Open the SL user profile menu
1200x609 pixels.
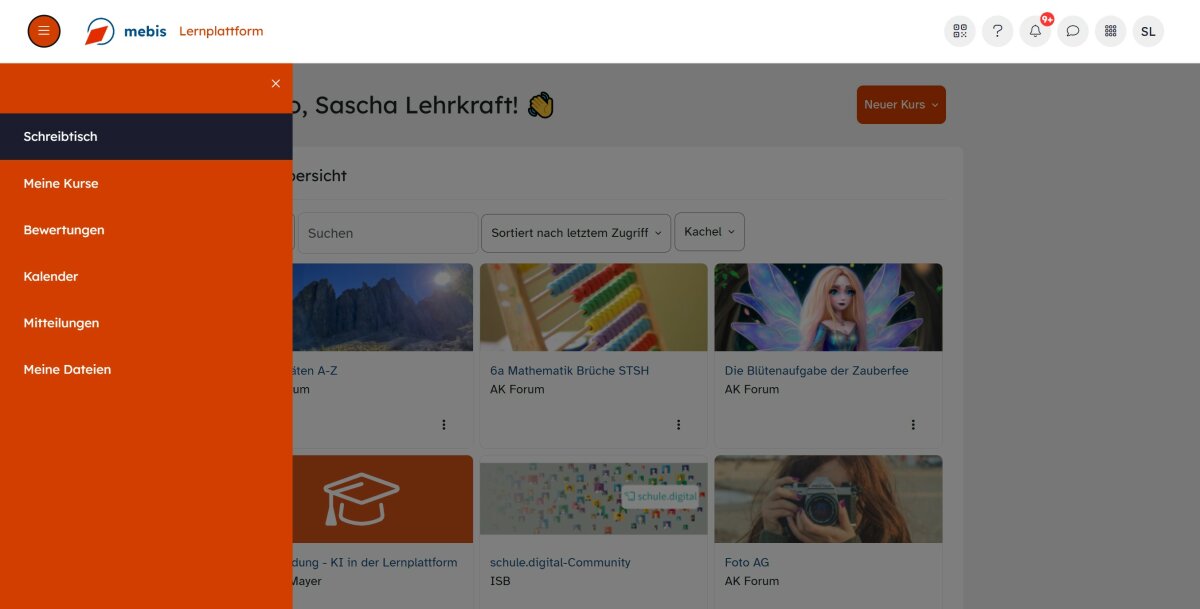point(1148,31)
